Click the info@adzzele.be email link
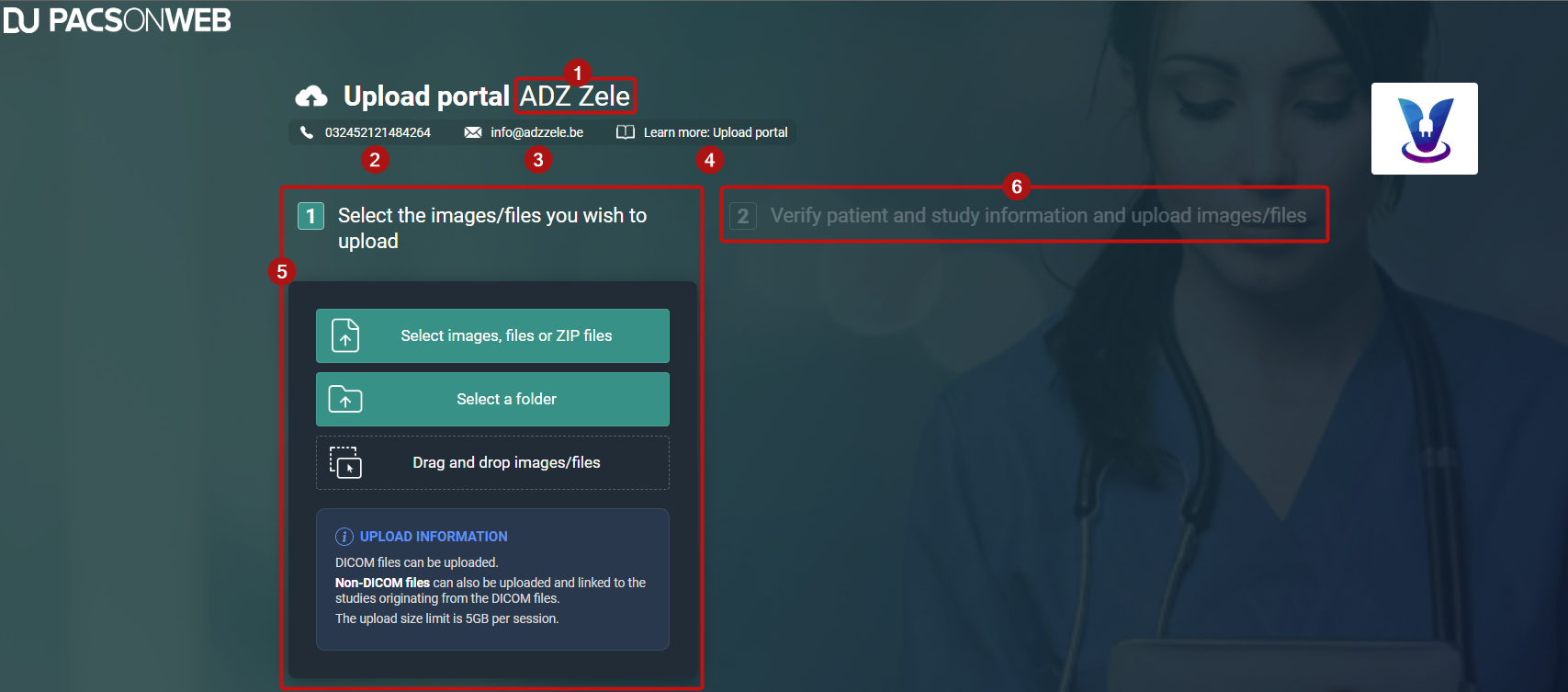 coord(536,132)
